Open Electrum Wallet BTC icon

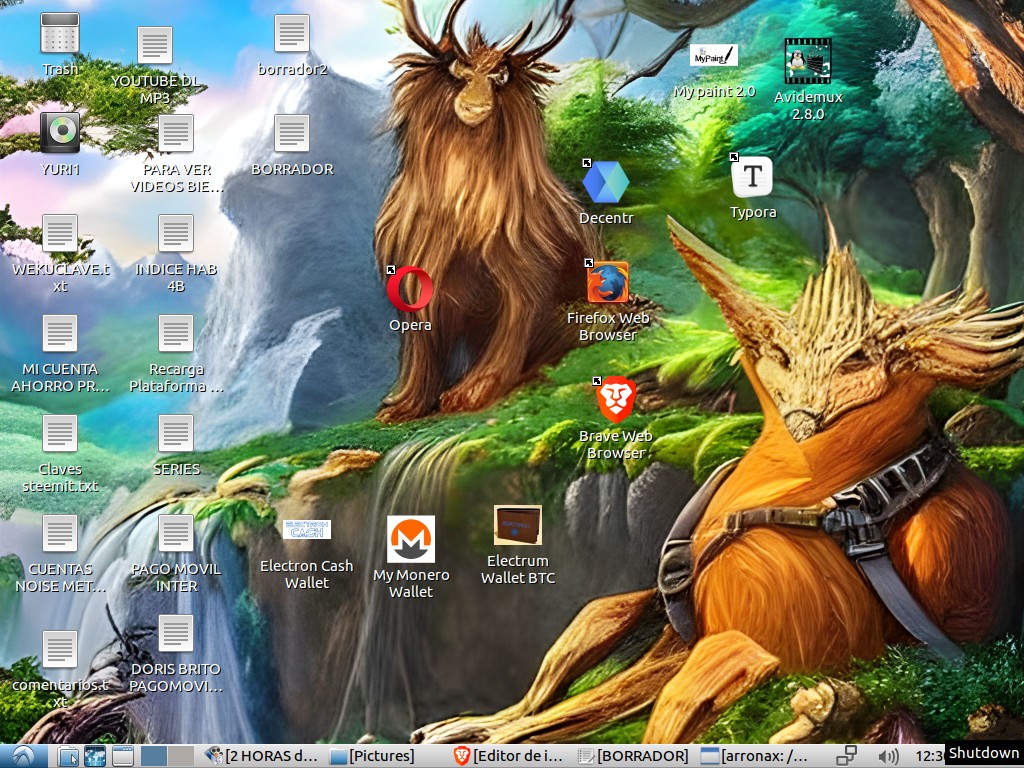517,525
